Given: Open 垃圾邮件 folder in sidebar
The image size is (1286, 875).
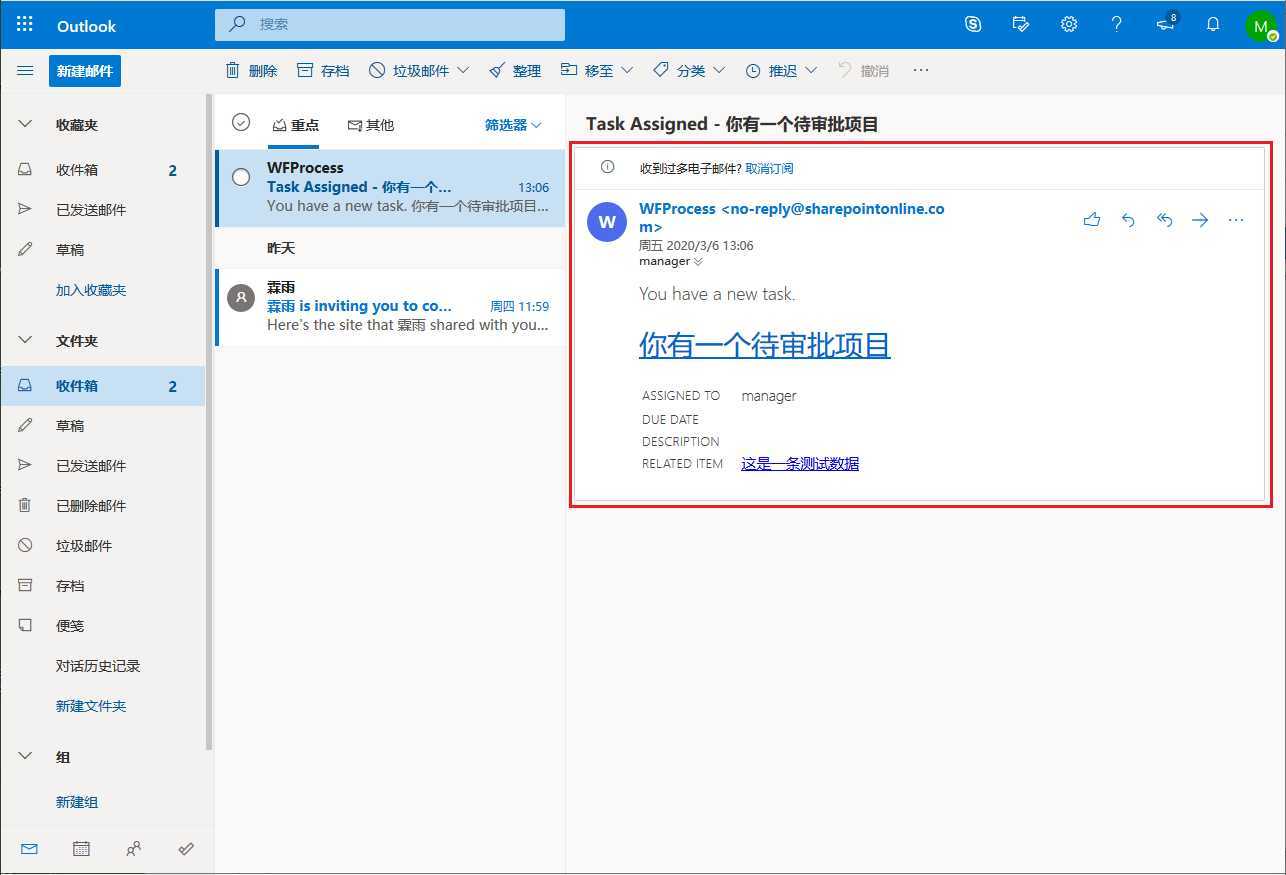Looking at the screenshot, I should click(103, 546).
